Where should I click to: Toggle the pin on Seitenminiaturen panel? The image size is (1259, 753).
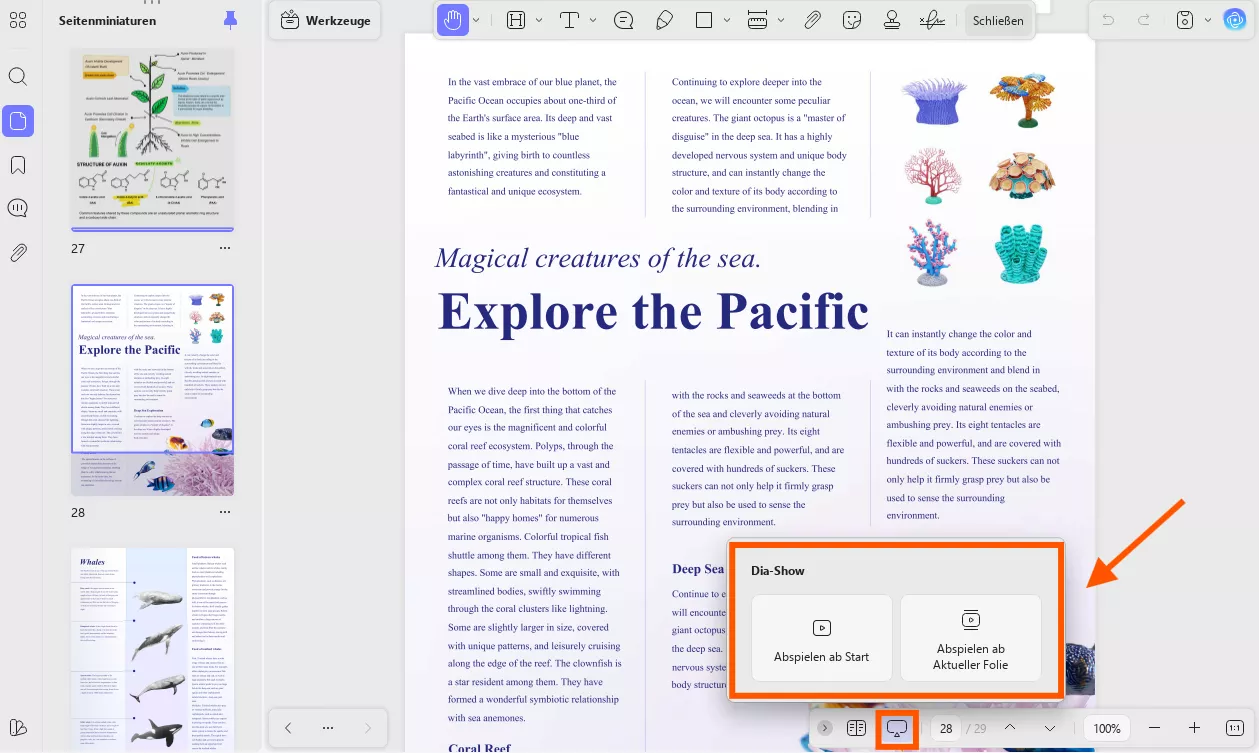pyautogui.click(x=231, y=20)
